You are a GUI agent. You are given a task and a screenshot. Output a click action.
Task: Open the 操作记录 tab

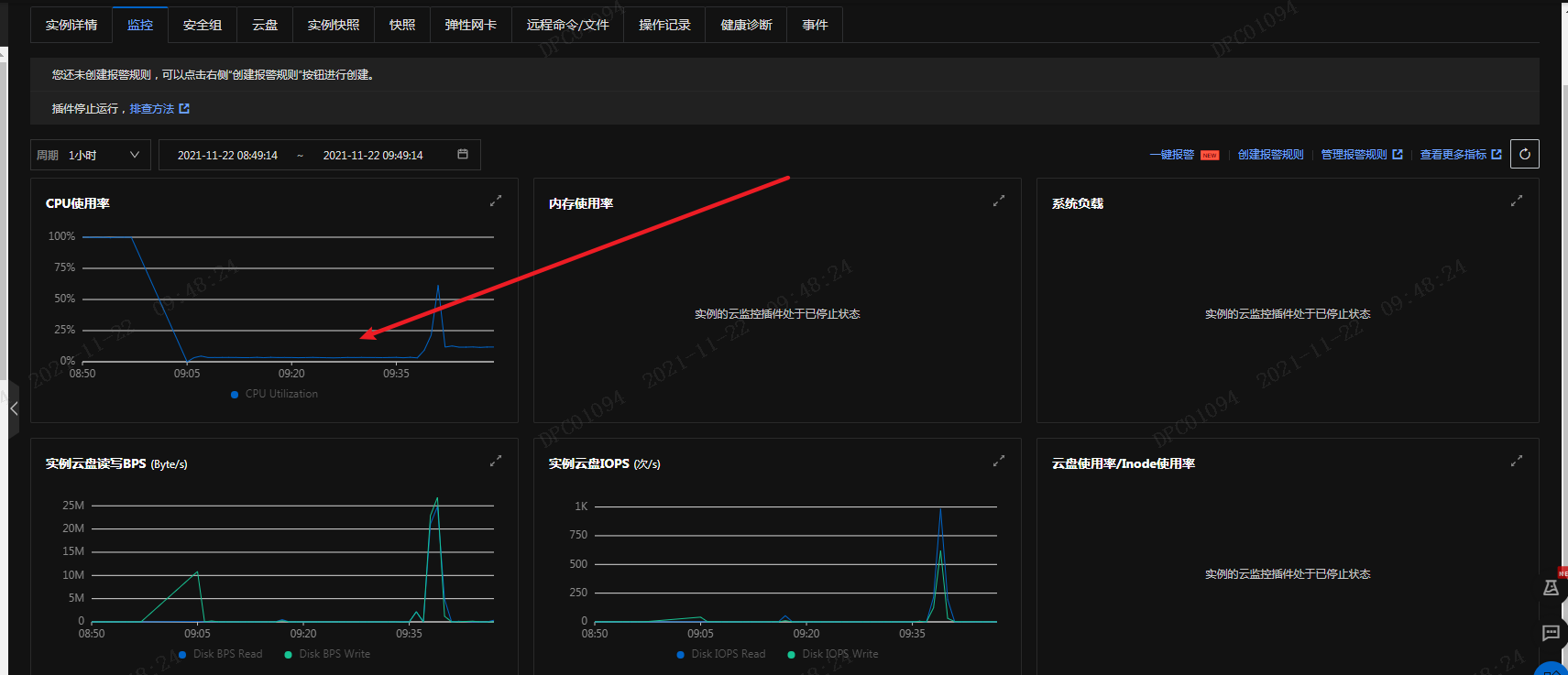tap(665, 25)
